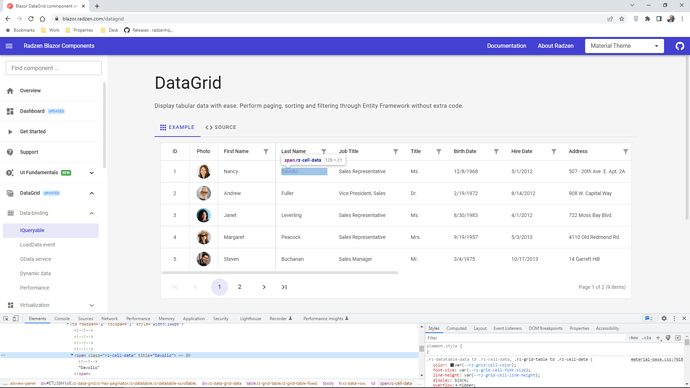690x388 pixels.
Task: Open the About Radzen link
Action: (x=555, y=46)
